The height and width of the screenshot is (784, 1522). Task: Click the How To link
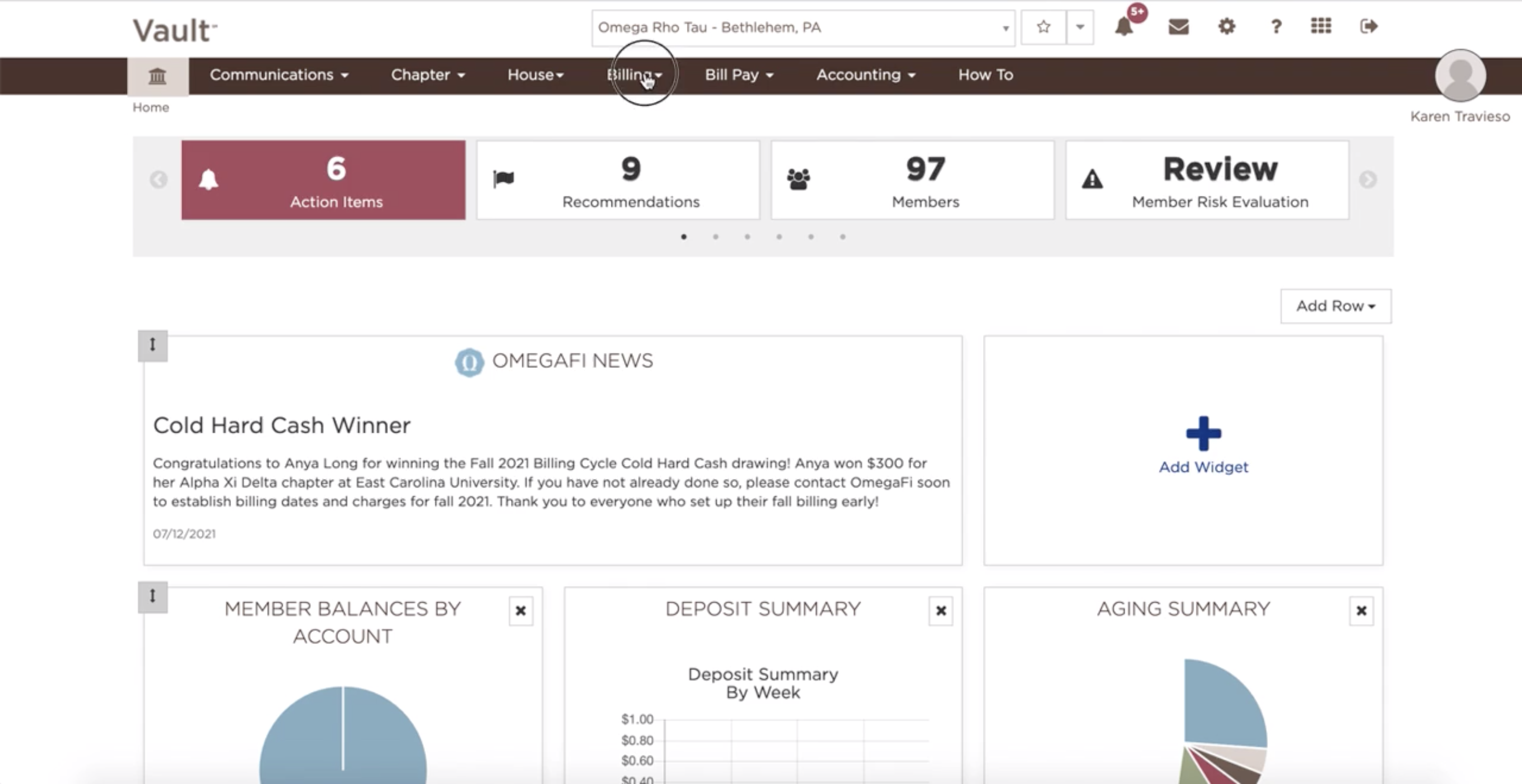pyautogui.click(x=985, y=75)
